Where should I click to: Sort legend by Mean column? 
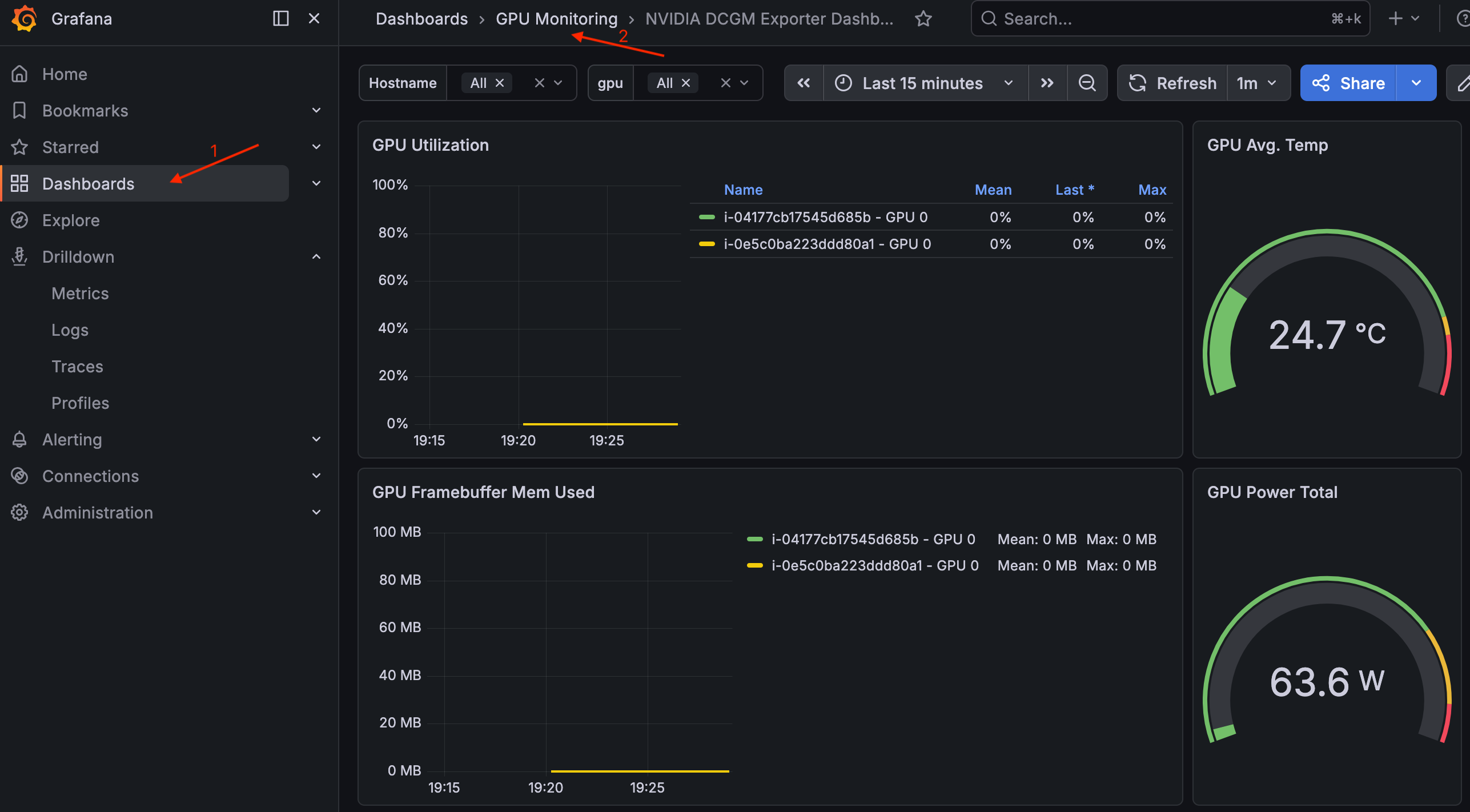993,190
